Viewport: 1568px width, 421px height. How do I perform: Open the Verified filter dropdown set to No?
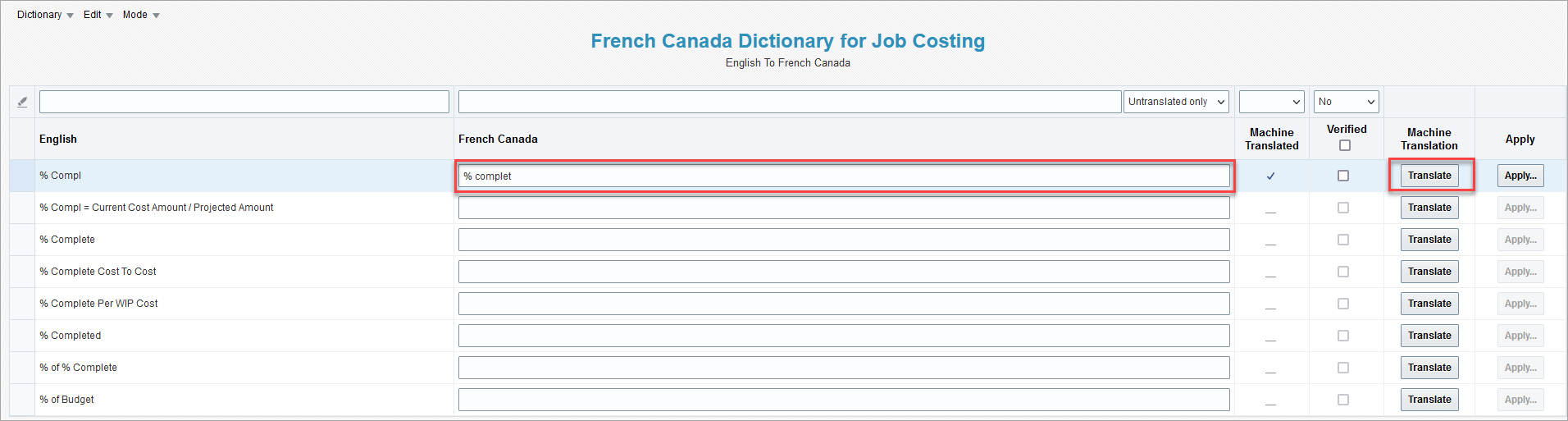point(1346,102)
